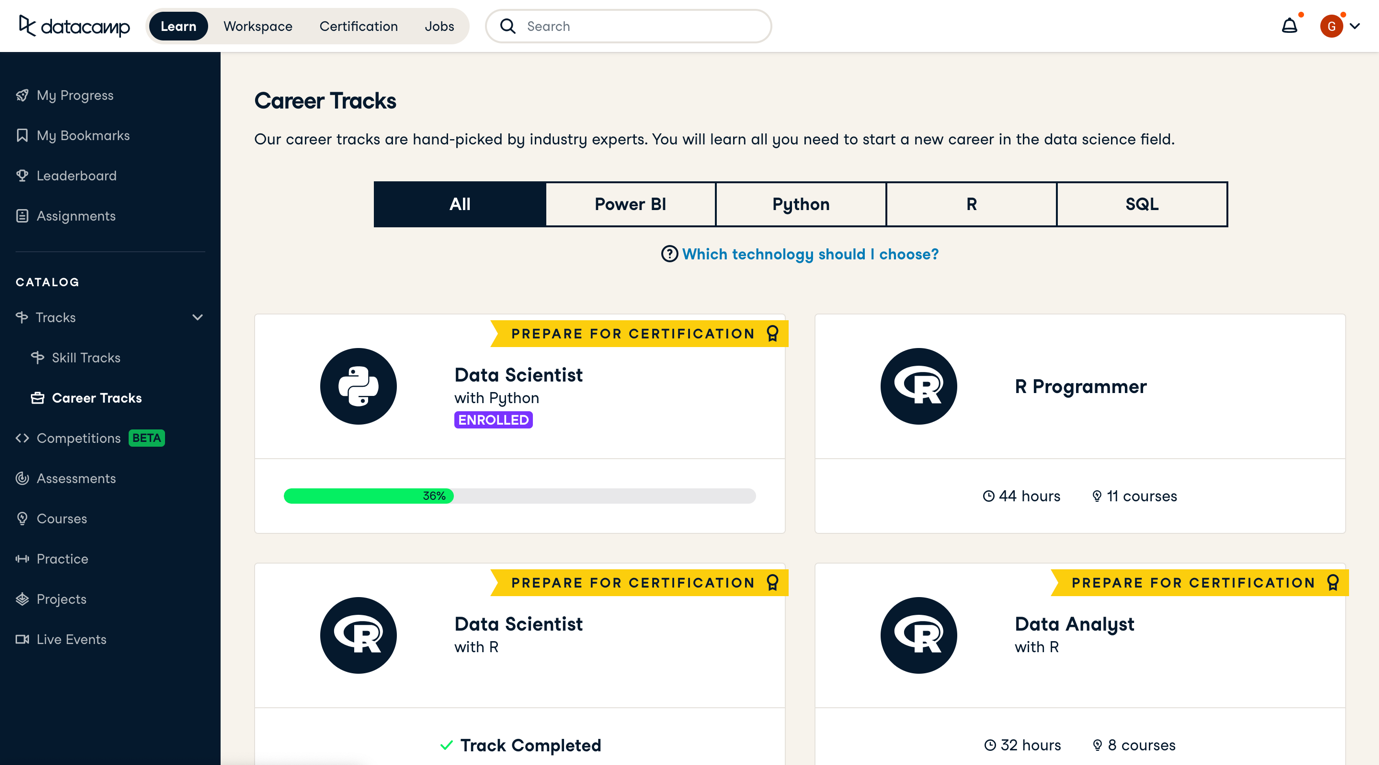Open the notifications bell

click(1290, 26)
